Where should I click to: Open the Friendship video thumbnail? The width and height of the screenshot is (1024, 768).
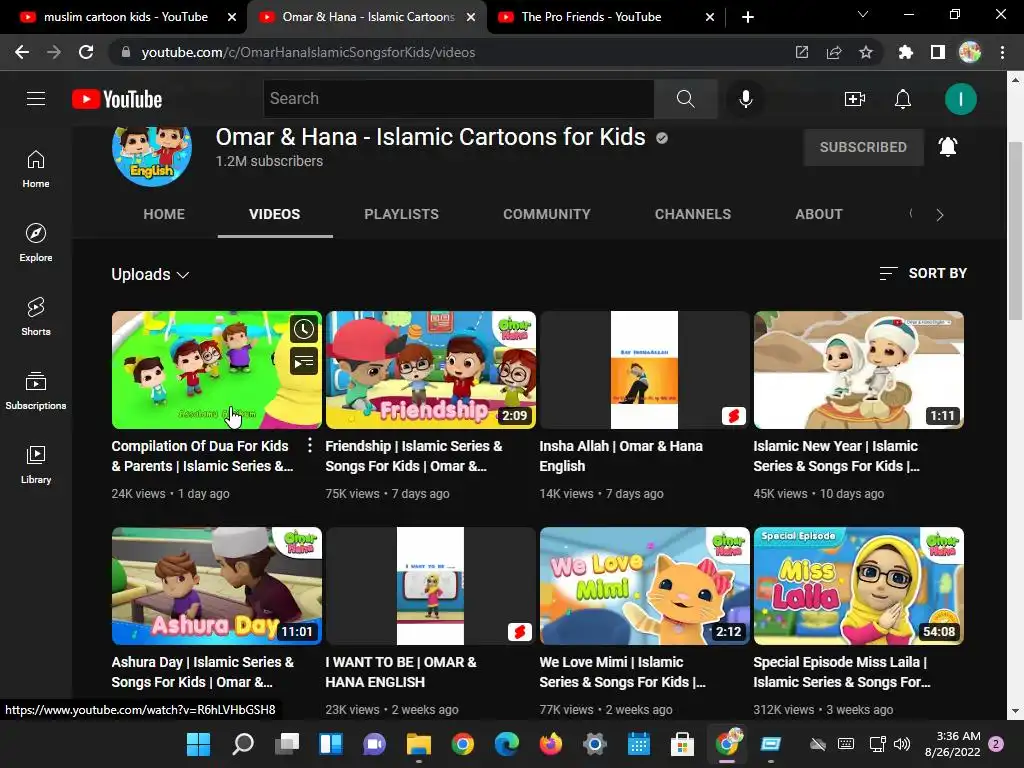click(430, 370)
